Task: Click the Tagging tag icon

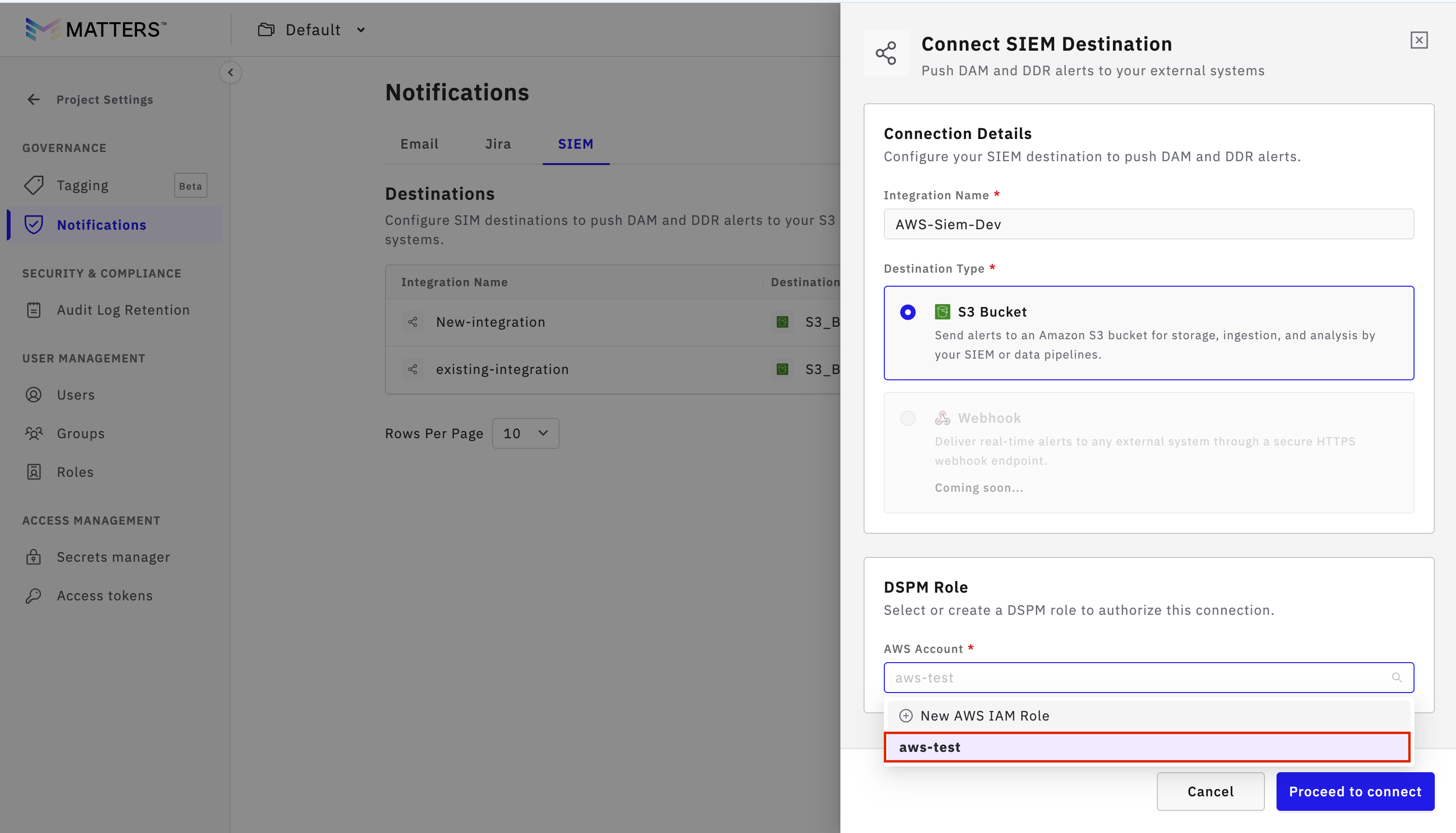Action: pos(34,185)
